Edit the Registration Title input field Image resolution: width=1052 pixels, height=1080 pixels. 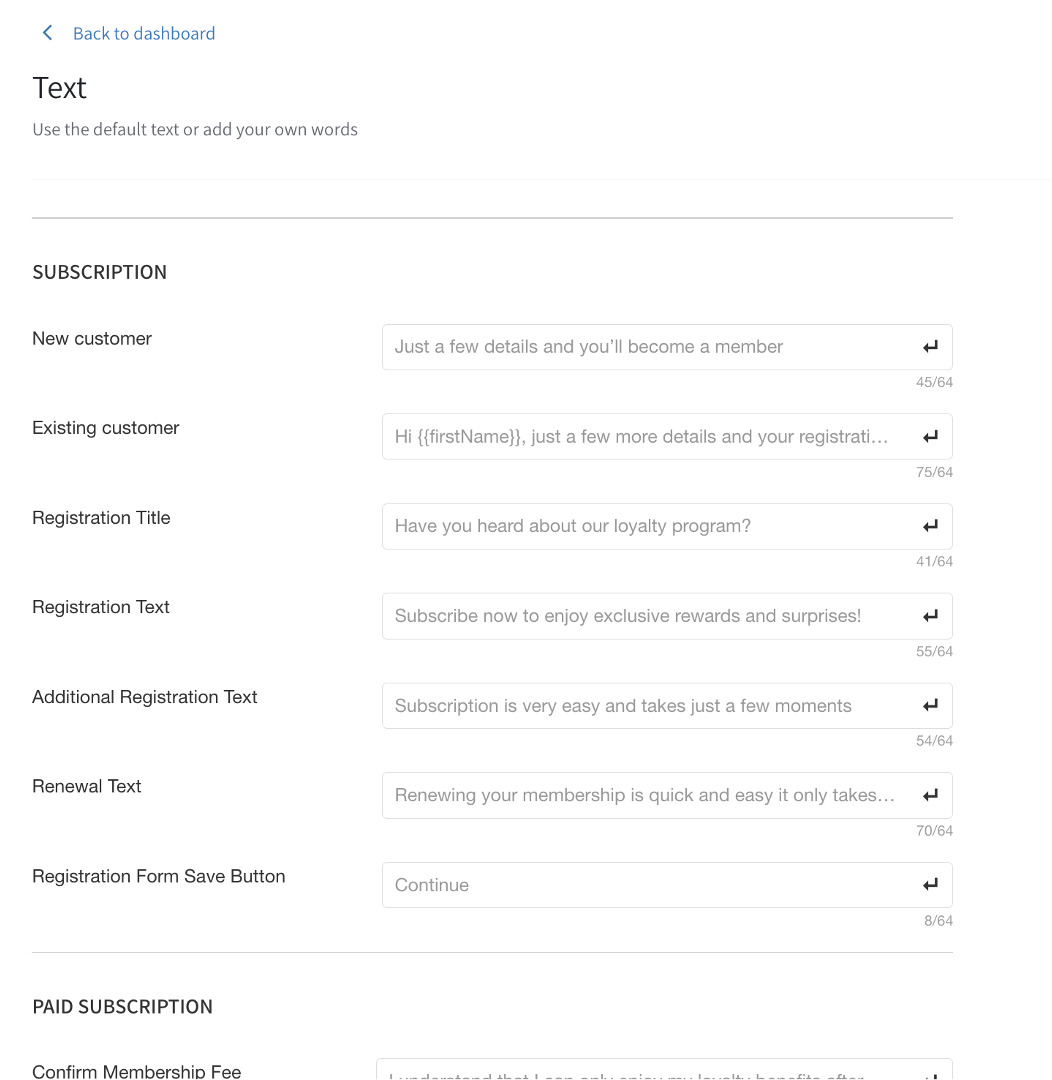click(x=640, y=526)
